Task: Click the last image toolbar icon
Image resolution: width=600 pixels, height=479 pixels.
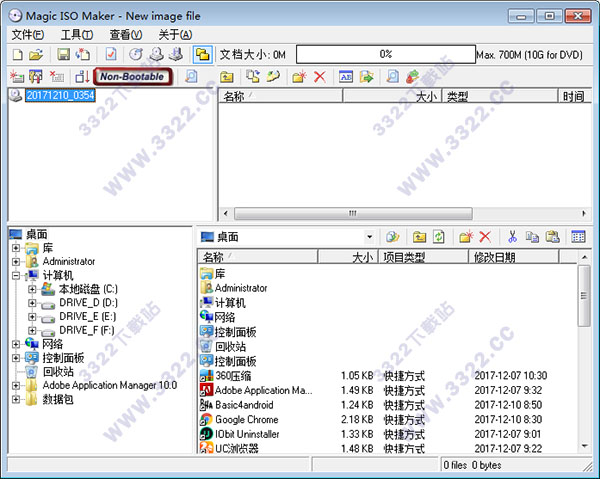Action: click(x=412, y=77)
